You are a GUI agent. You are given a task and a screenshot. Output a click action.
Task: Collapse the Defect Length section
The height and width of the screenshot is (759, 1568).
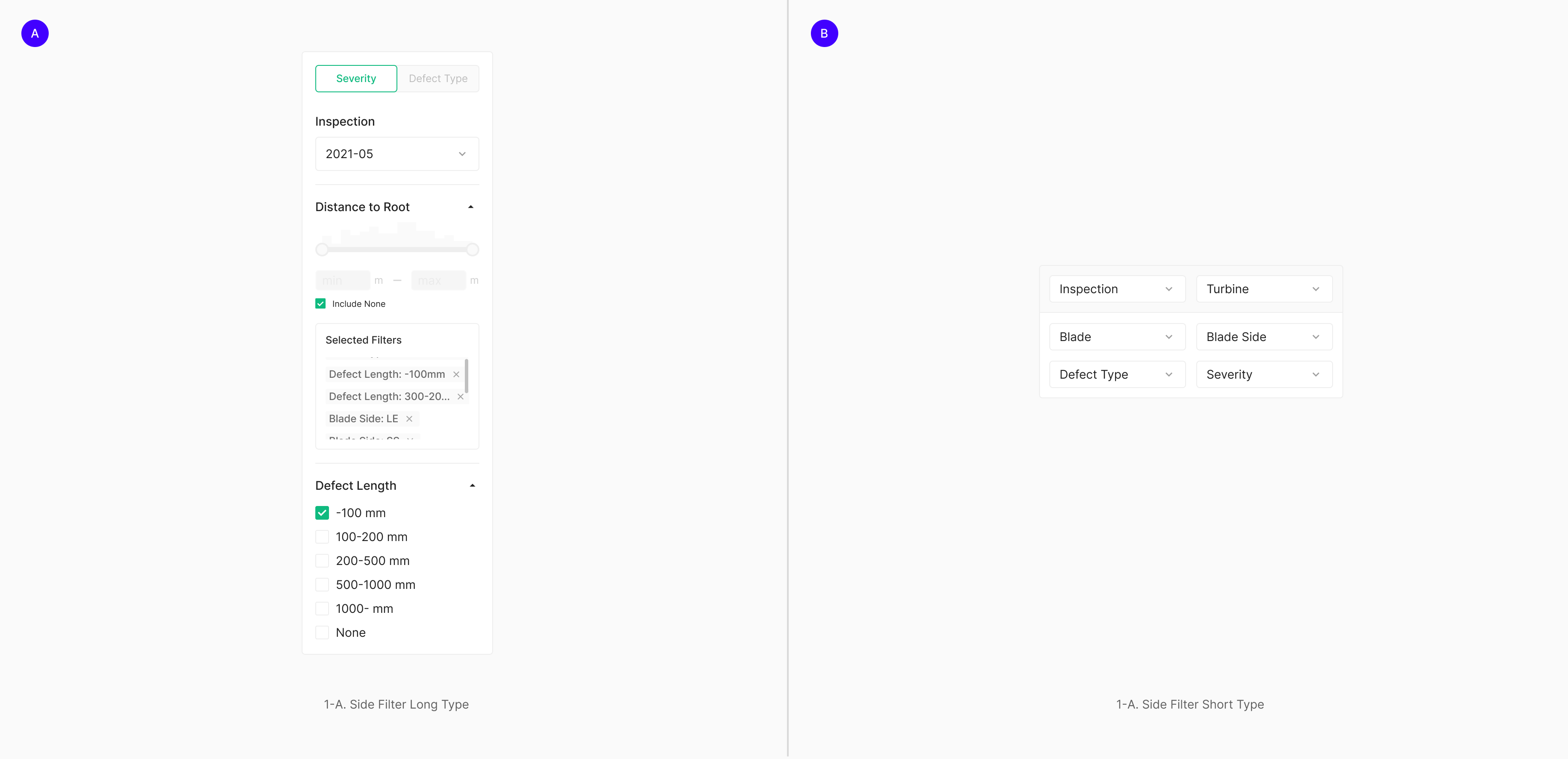[x=473, y=486]
